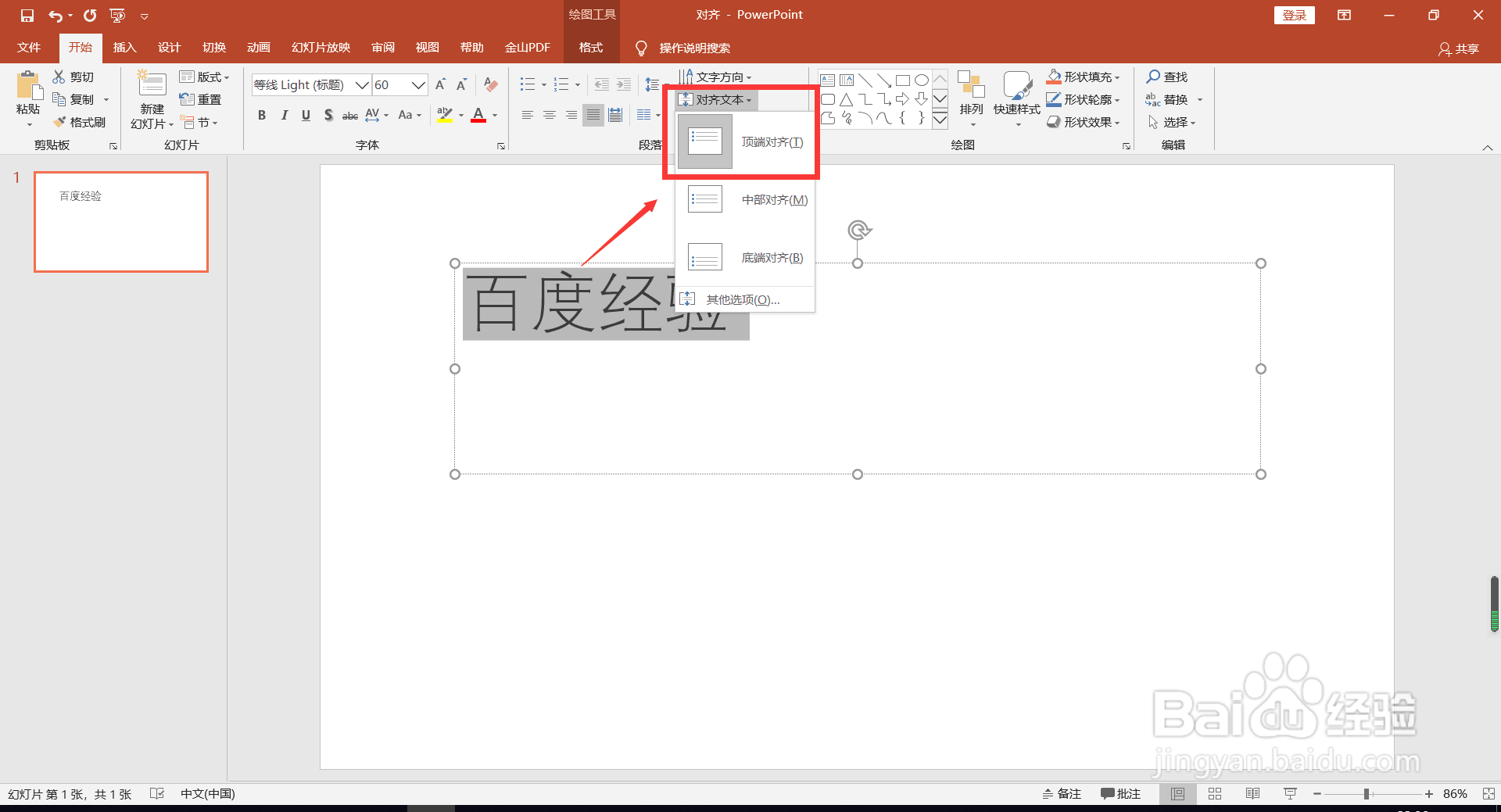Open the Select (选择) dropdown
Screen dimensions: 1501x812
click(x=1171, y=122)
